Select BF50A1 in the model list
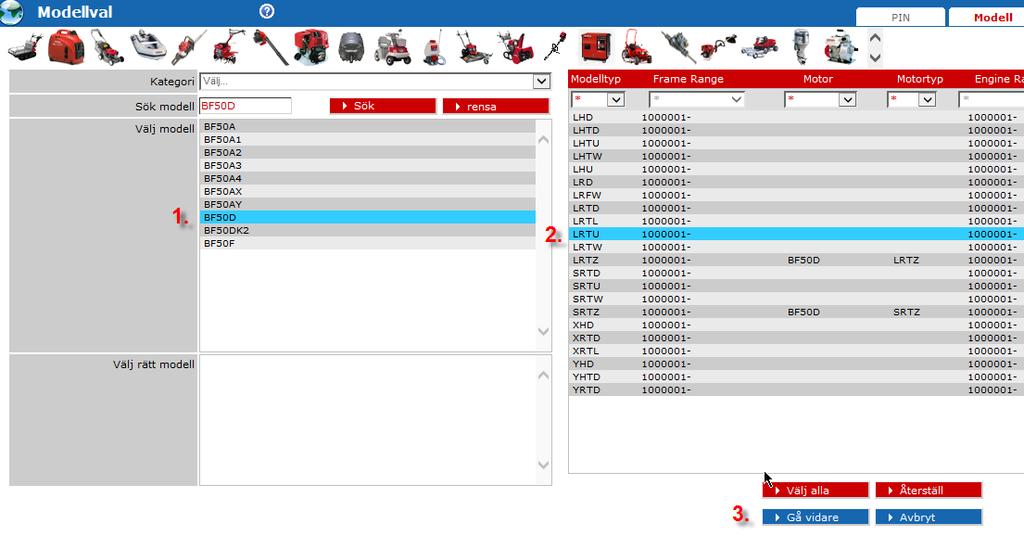Image resolution: width=1024 pixels, height=536 pixels. tap(368, 140)
